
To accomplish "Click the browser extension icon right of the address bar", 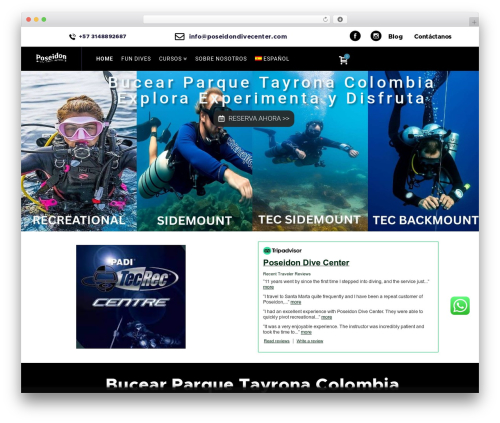I will (340, 20).
